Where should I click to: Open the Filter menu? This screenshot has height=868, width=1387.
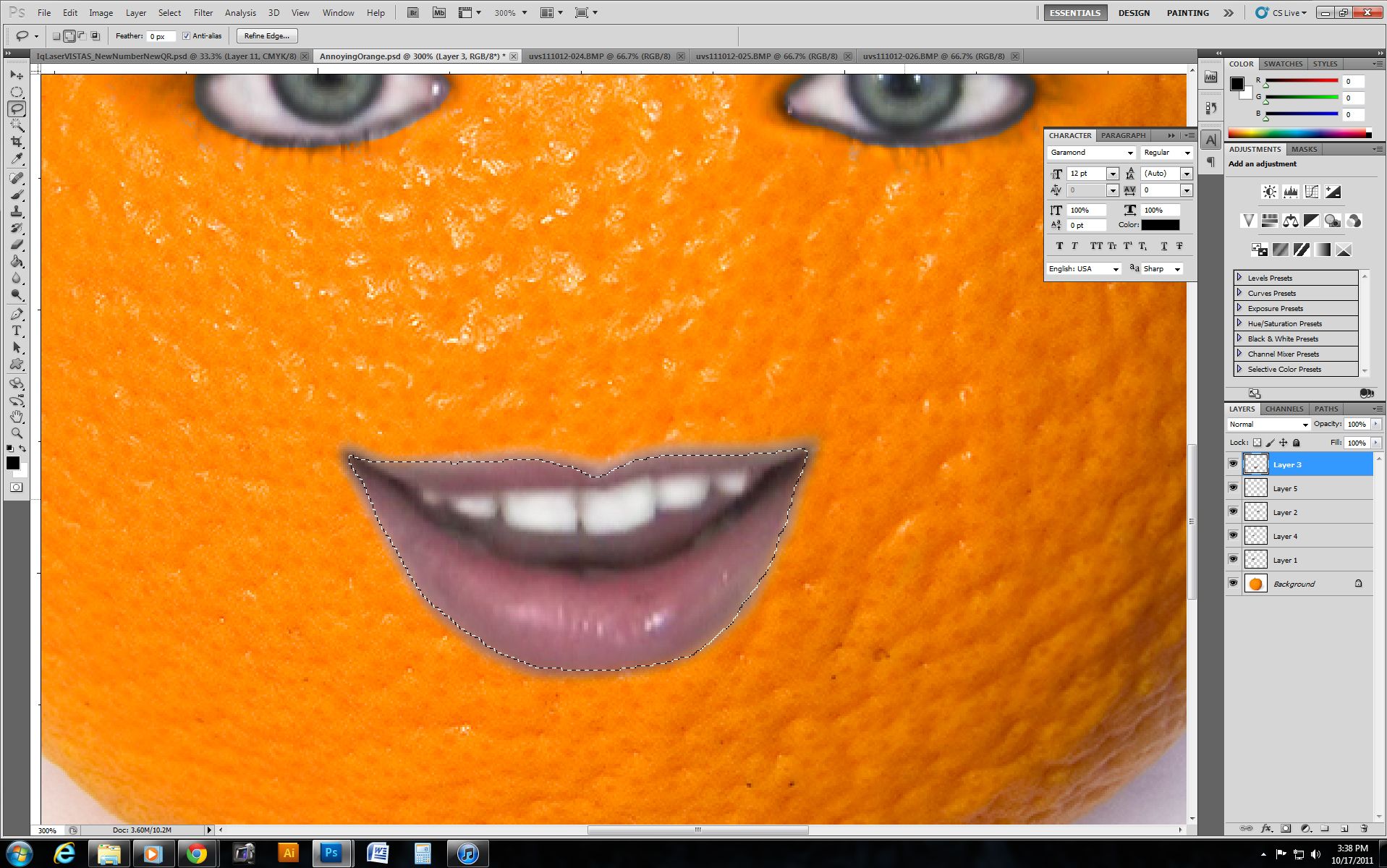(x=203, y=12)
